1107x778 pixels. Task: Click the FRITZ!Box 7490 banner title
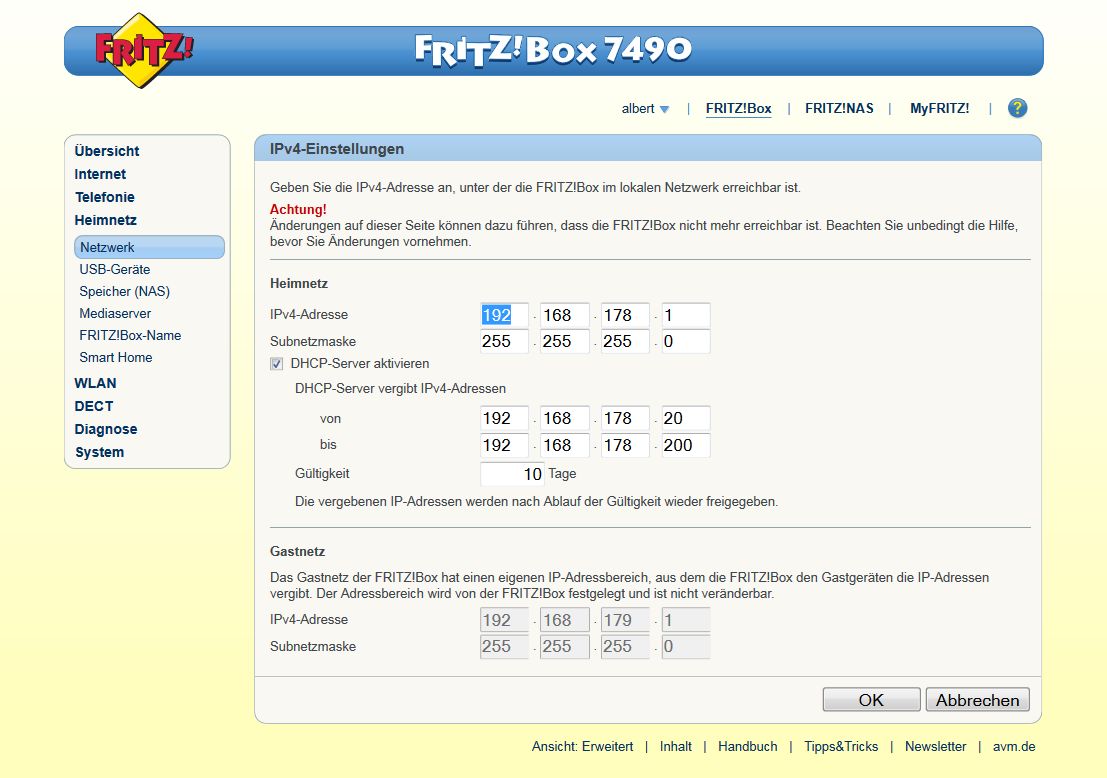tap(553, 50)
